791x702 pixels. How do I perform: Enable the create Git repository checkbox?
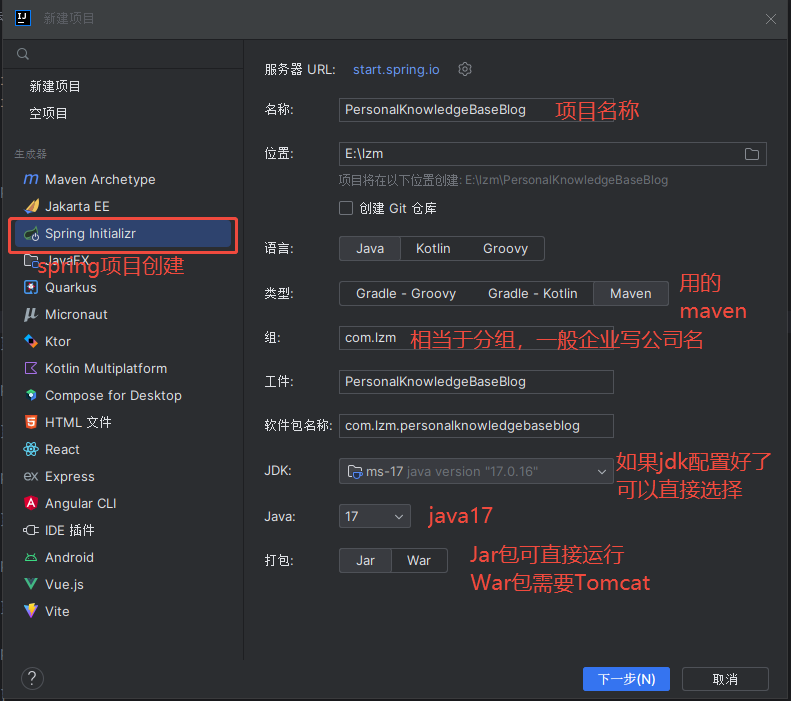(346, 208)
